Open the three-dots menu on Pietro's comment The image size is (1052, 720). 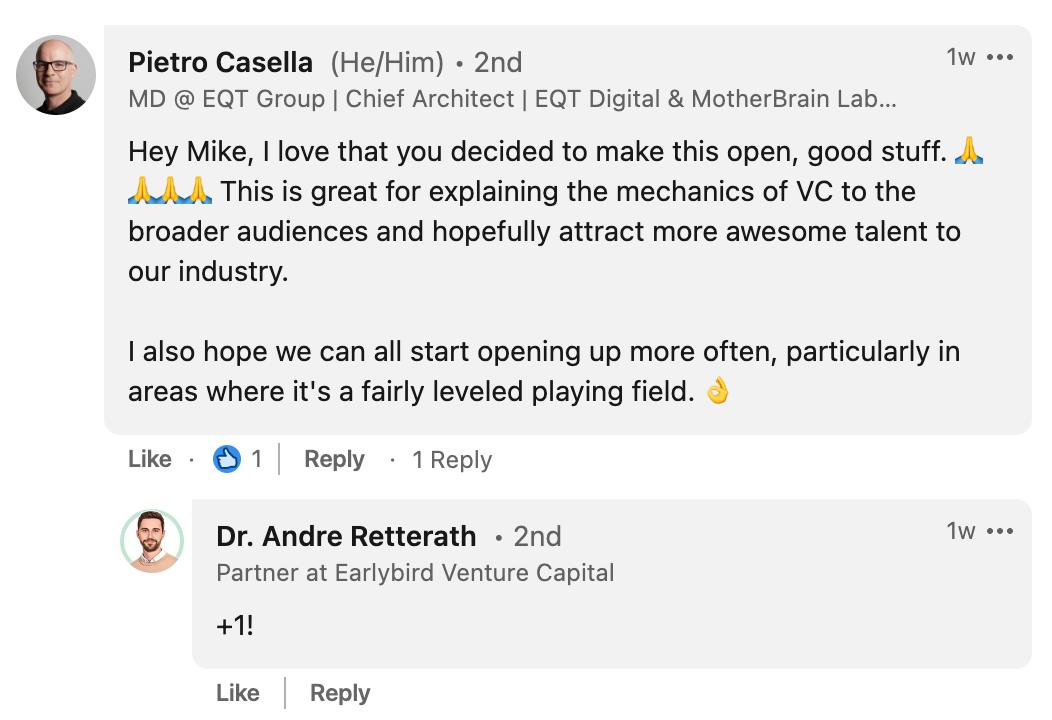pyautogui.click(x=1000, y=58)
